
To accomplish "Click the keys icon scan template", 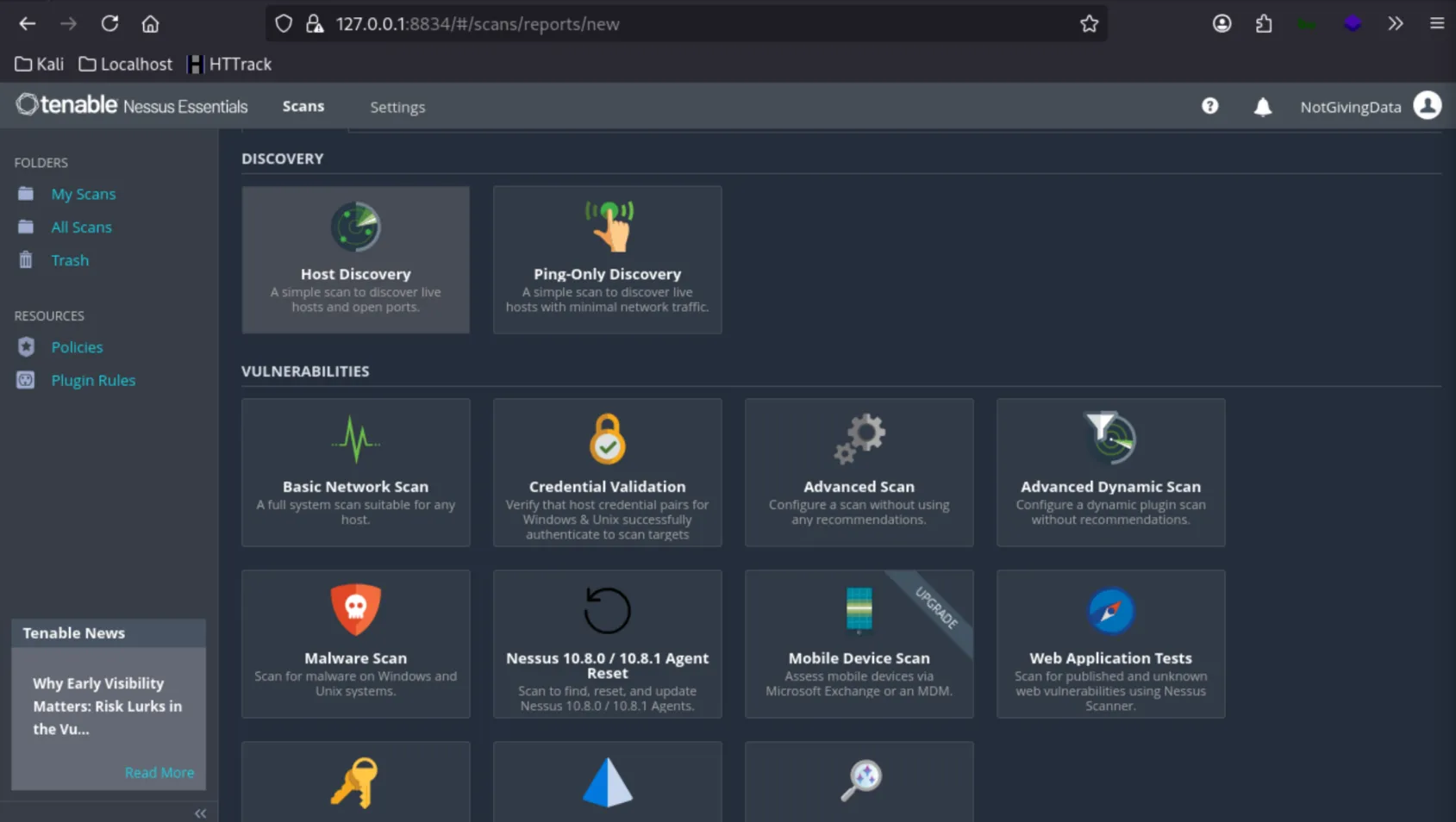I will 355,782.
